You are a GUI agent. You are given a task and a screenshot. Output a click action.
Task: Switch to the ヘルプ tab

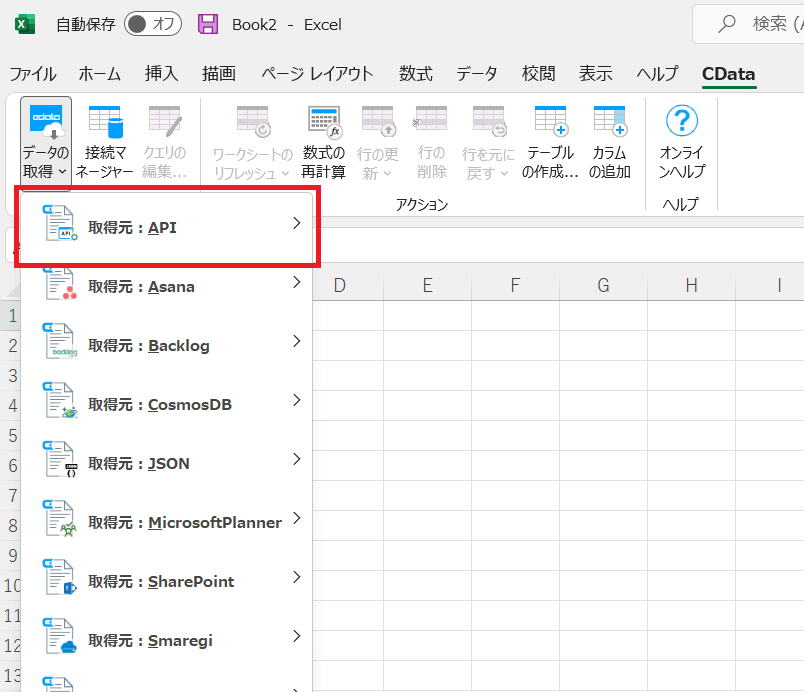click(657, 74)
